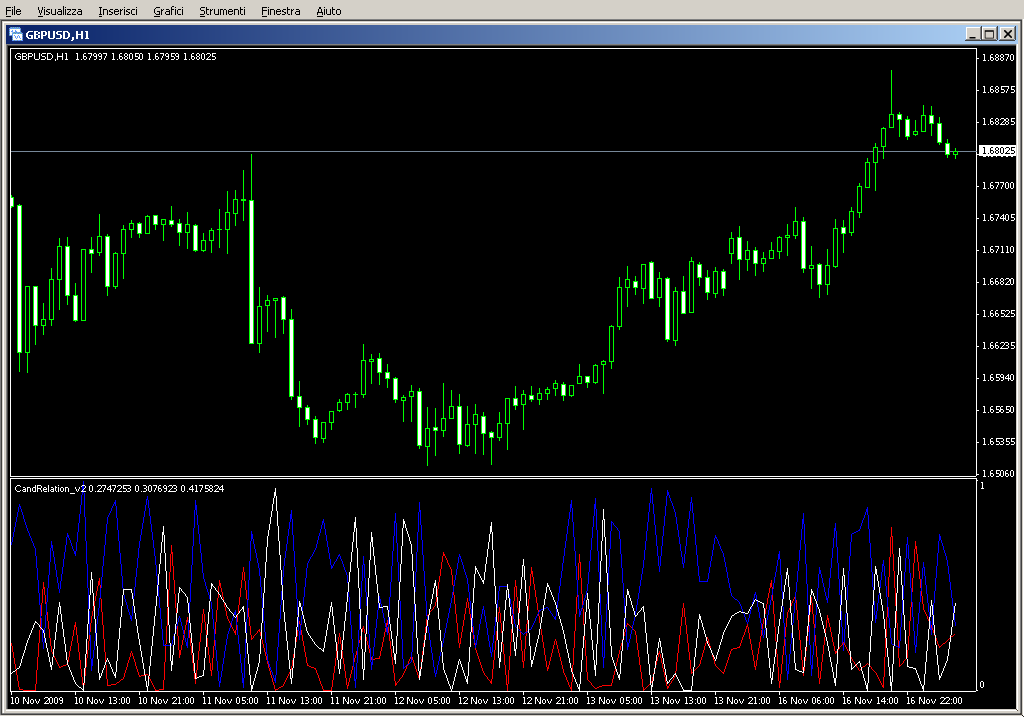This screenshot has height=717, width=1024.
Task: Click the 12 Nov 05:00 time label
Action: click(422, 701)
